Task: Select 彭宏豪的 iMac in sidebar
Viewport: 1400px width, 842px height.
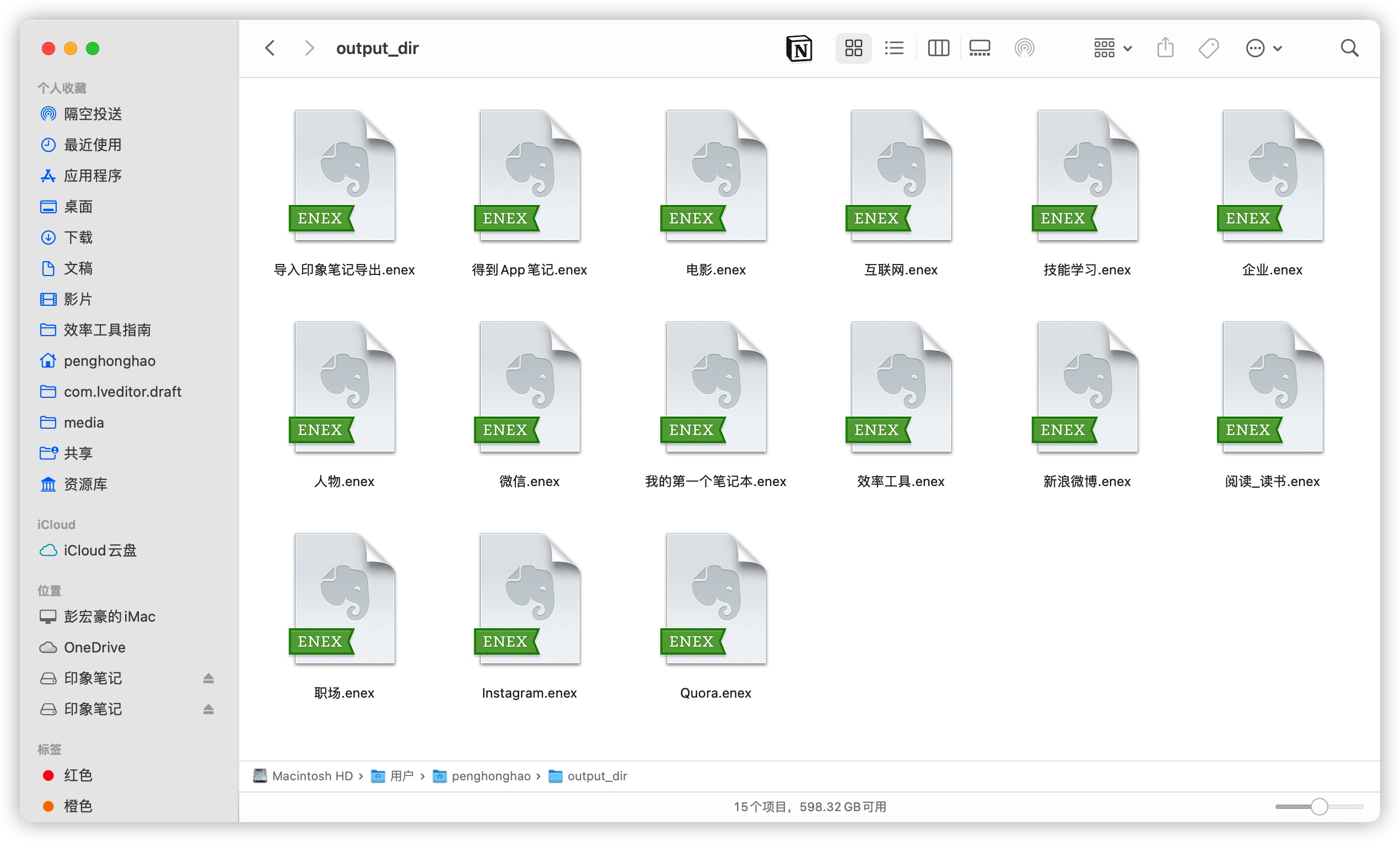Action: click(130, 617)
